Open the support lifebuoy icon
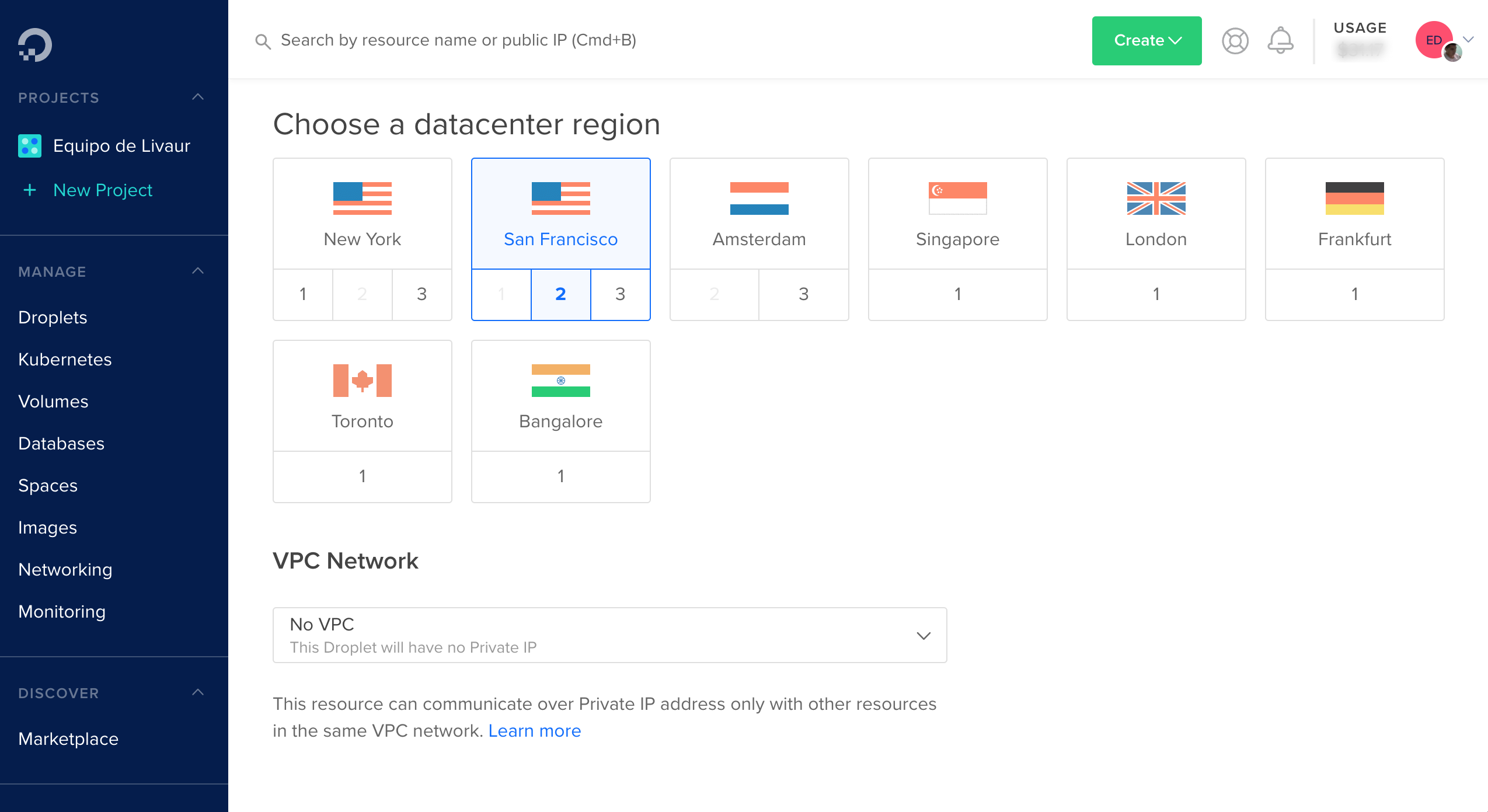 coord(1235,41)
